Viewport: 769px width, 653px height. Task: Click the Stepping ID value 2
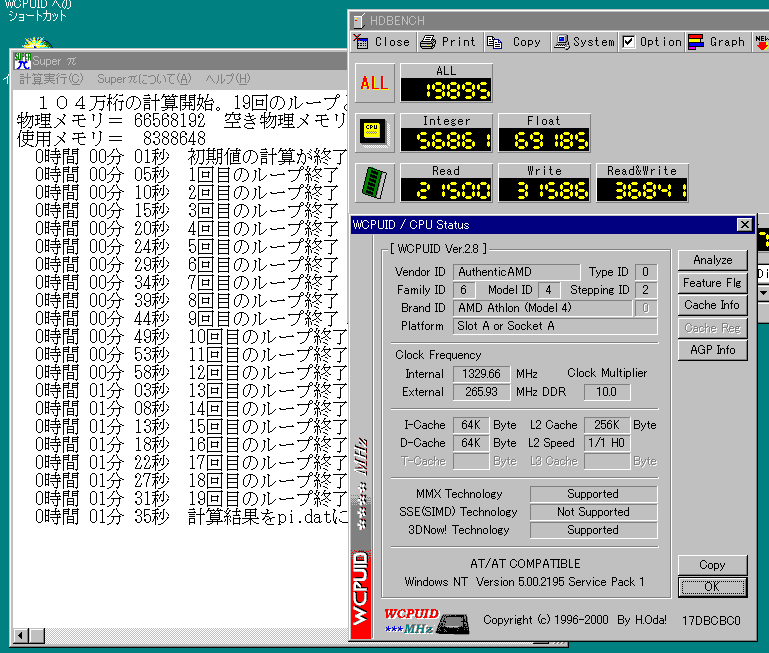coord(645,290)
